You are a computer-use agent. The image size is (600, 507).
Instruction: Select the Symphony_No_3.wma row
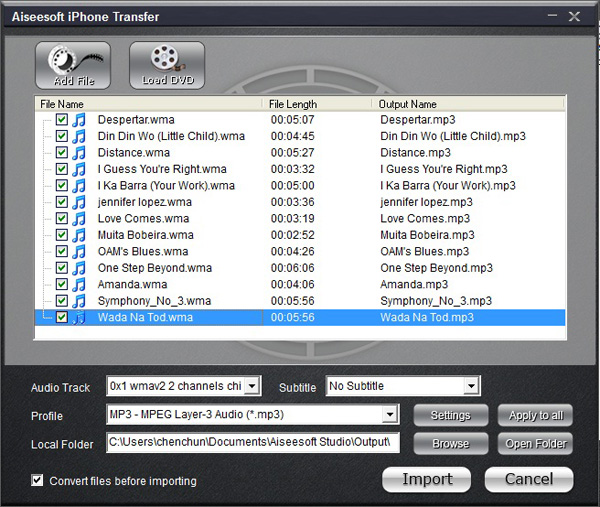[300, 301]
